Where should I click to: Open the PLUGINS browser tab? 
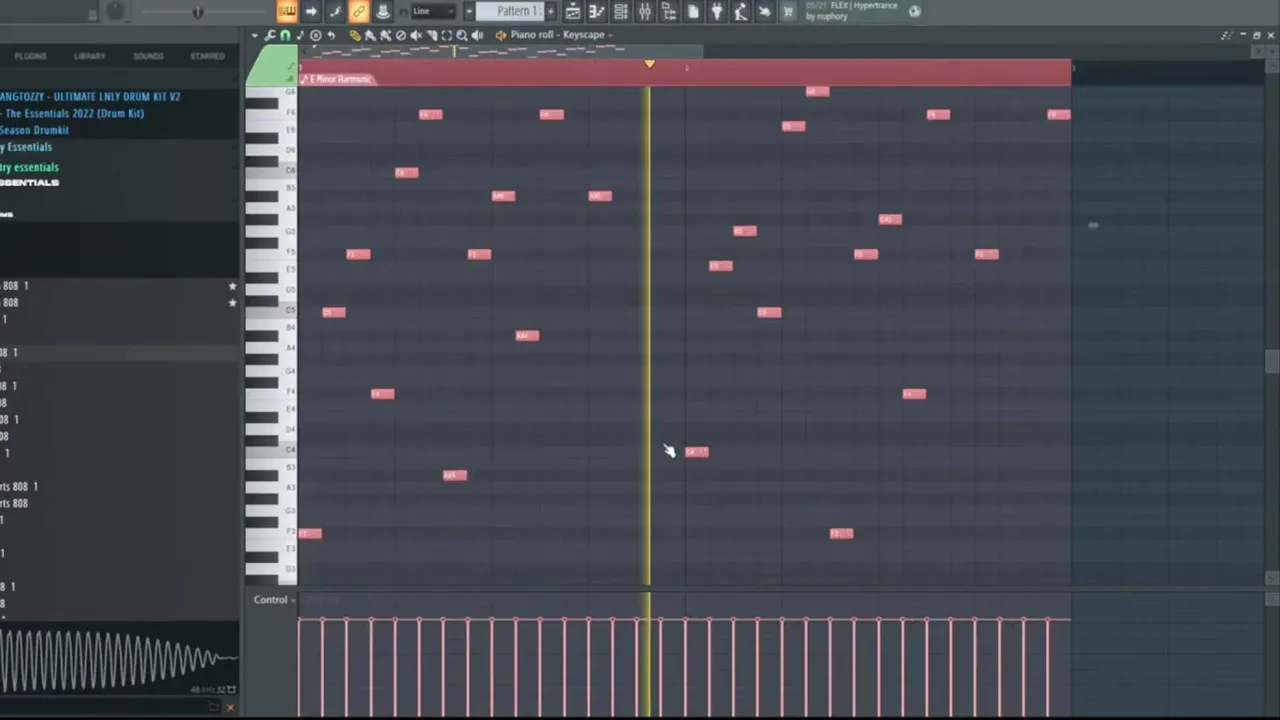[x=30, y=56]
